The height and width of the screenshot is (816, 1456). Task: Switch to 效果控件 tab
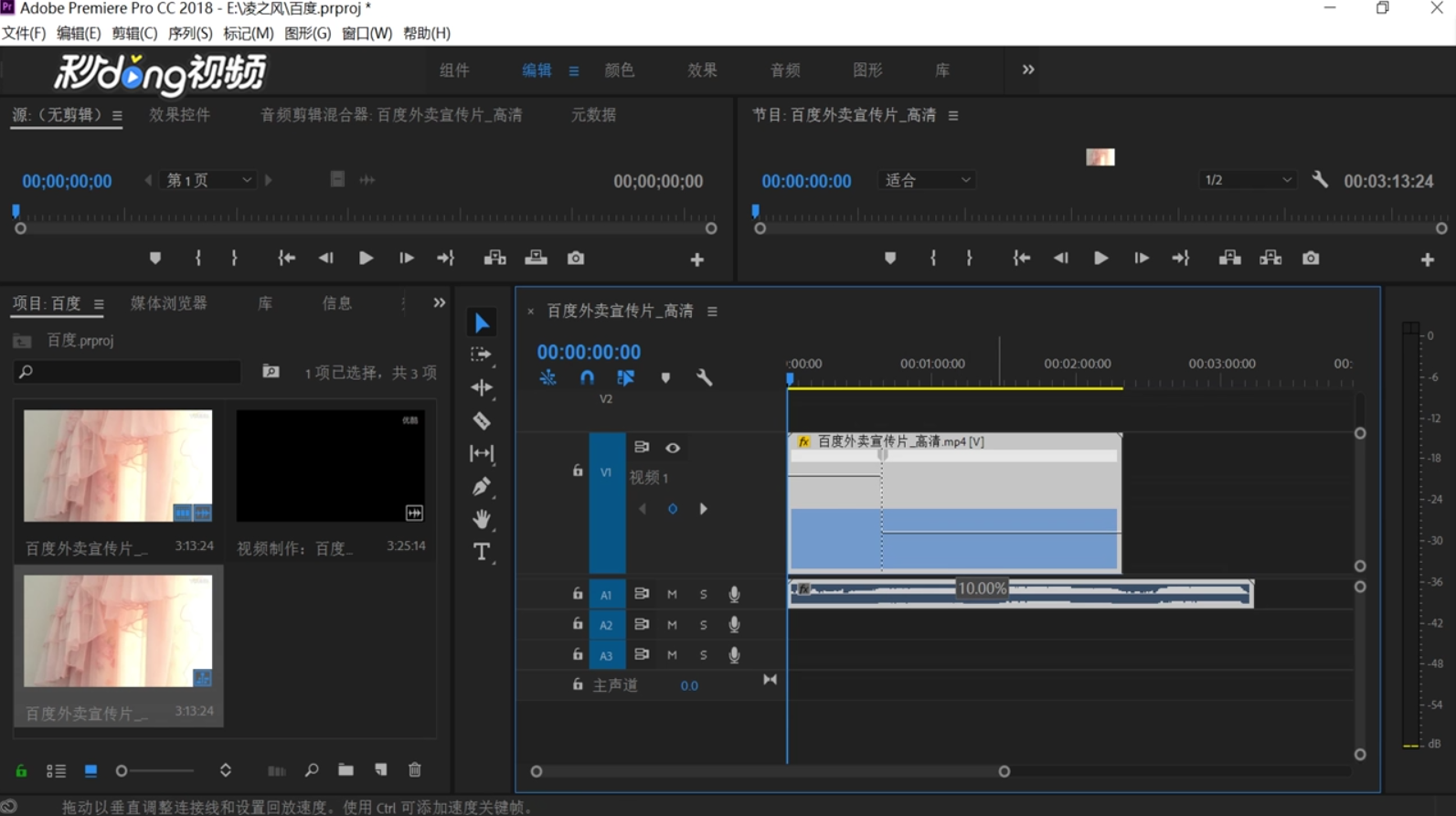click(180, 115)
